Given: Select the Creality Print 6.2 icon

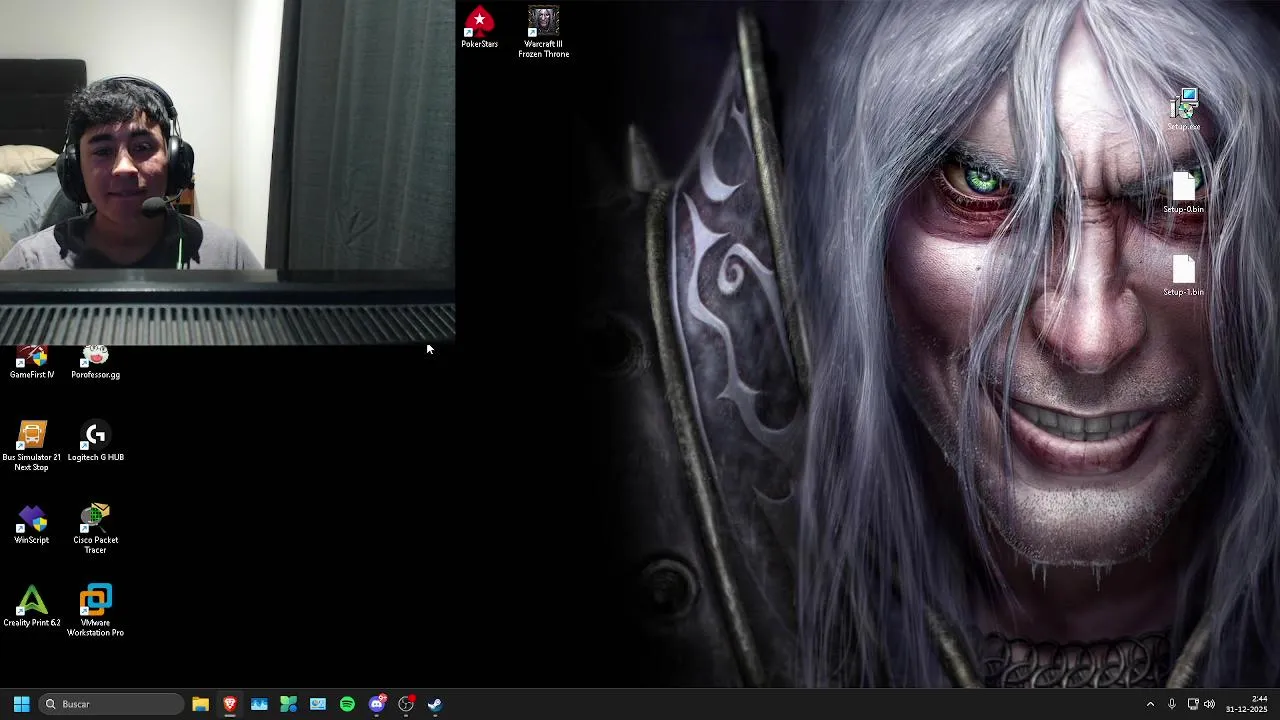Looking at the screenshot, I should click(x=32, y=607).
